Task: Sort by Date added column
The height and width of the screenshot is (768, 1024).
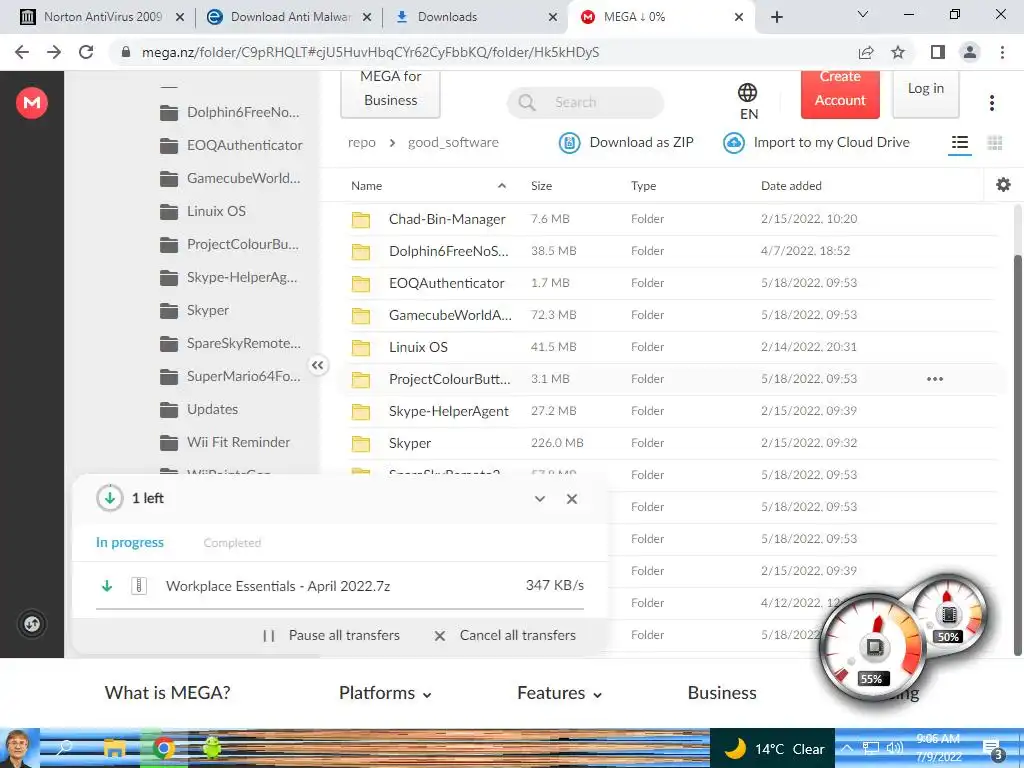Action: [791, 185]
